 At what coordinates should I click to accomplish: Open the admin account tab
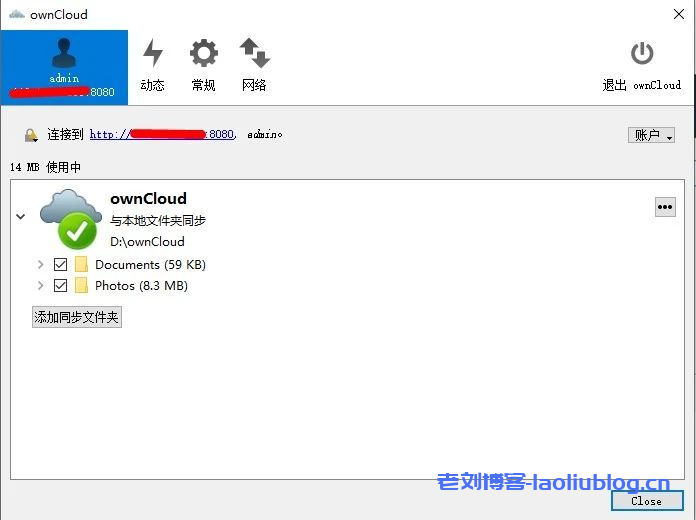point(64,67)
